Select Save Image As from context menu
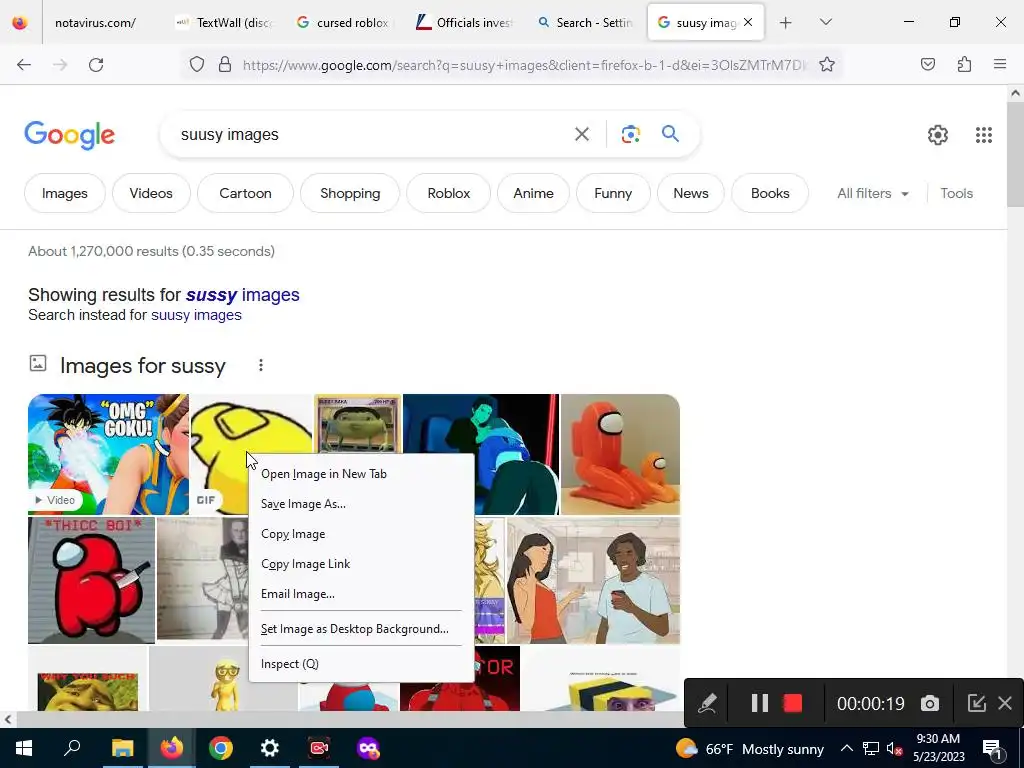This screenshot has width=1024, height=768. 361,504
